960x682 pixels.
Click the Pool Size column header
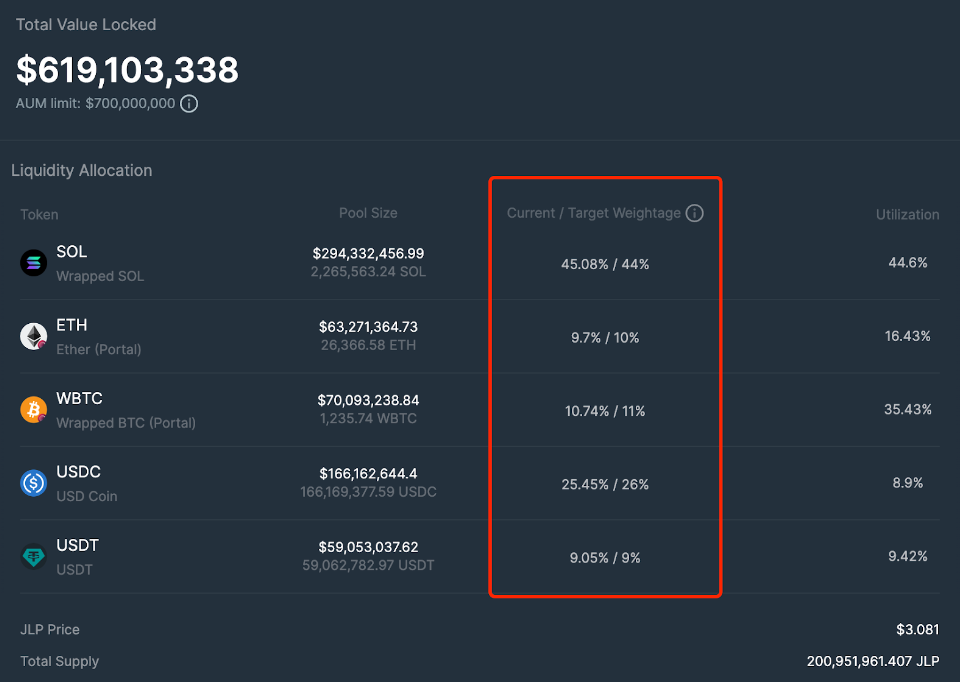click(x=368, y=213)
